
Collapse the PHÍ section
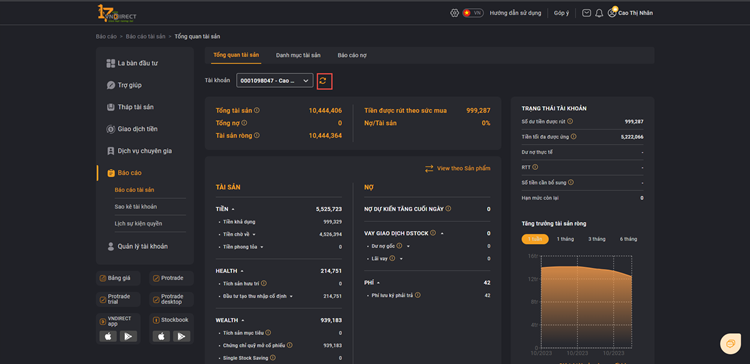tap(379, 283)
